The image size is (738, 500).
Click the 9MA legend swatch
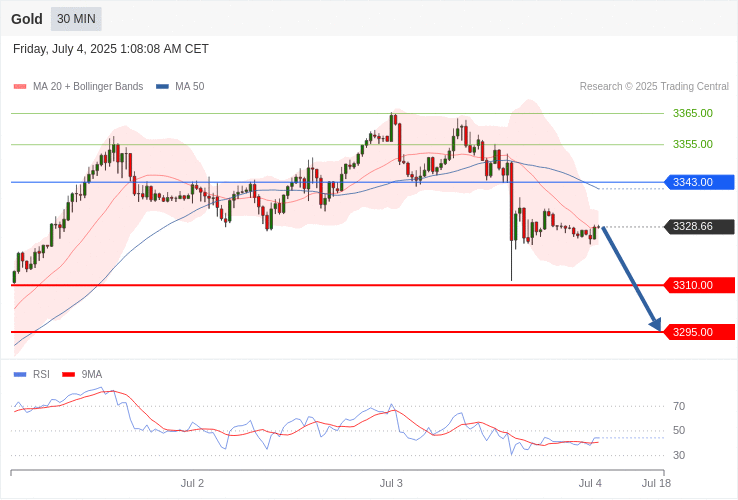pyautogui.click(x=69, y=375)
